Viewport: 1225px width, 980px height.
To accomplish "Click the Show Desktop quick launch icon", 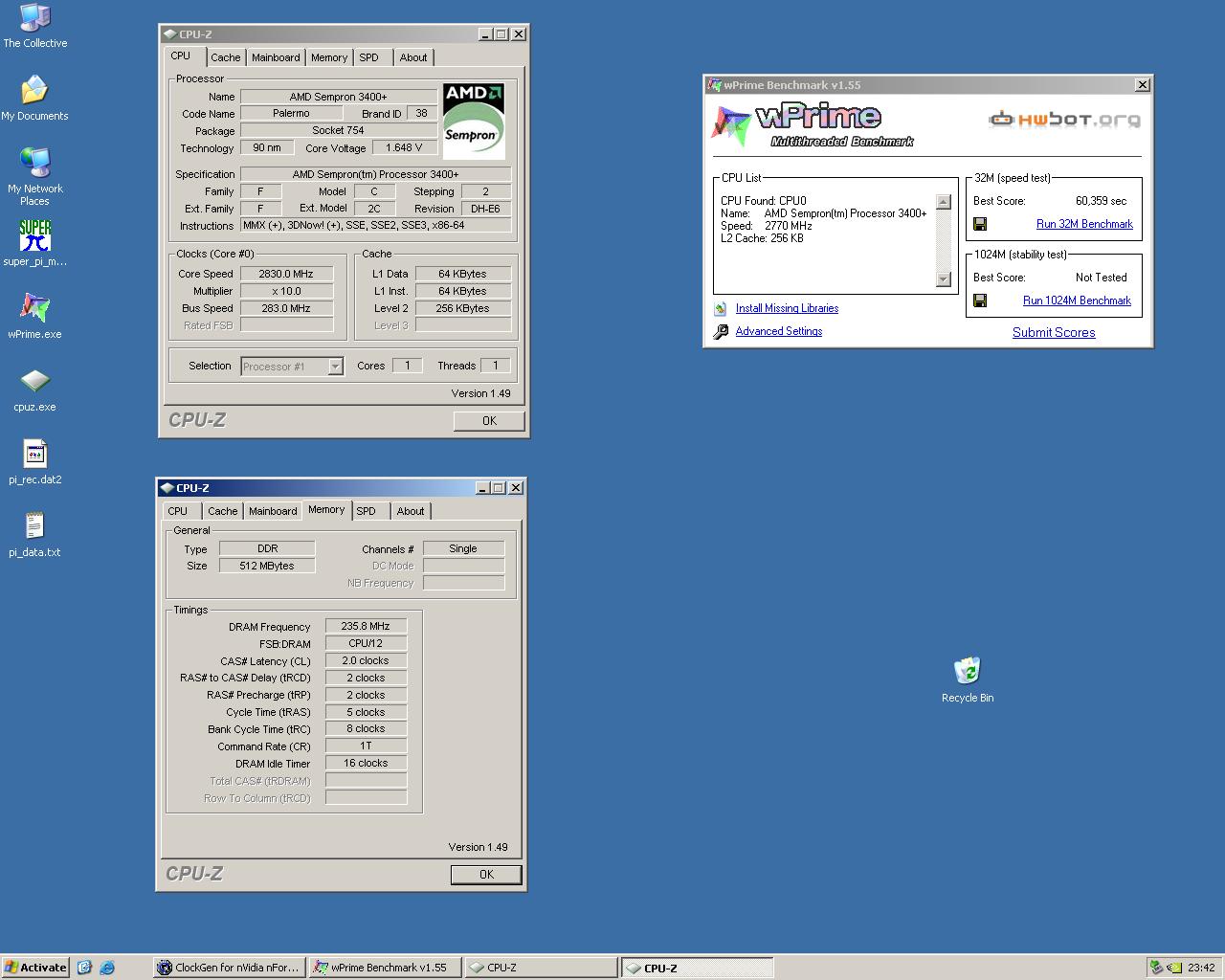I will pyautogui.click(x=84, y=968).
